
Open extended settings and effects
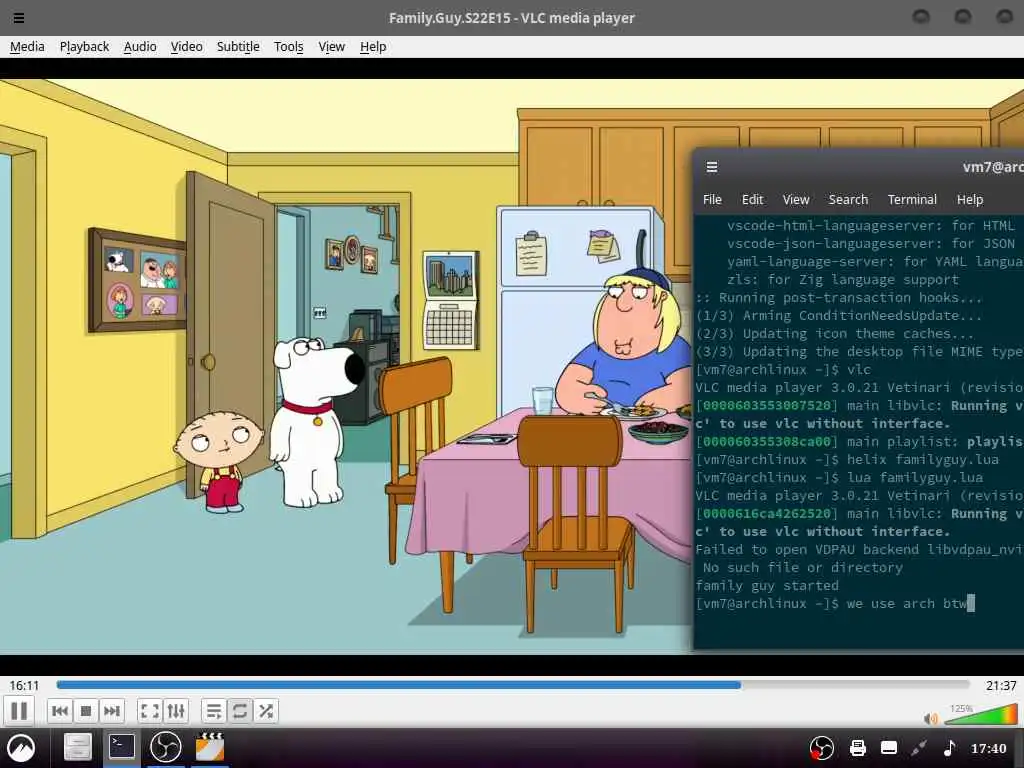176,711
